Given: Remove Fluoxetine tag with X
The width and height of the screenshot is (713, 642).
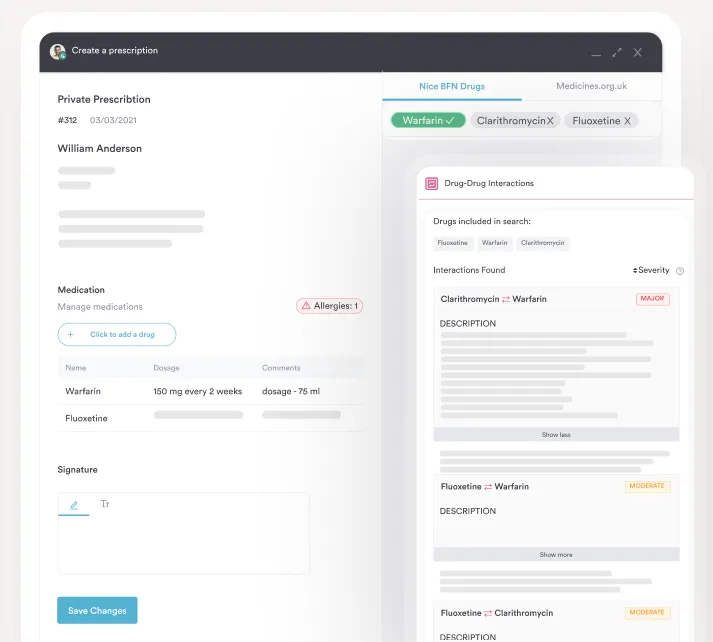Looking at the screenshot, I should (x=627, y=121).
